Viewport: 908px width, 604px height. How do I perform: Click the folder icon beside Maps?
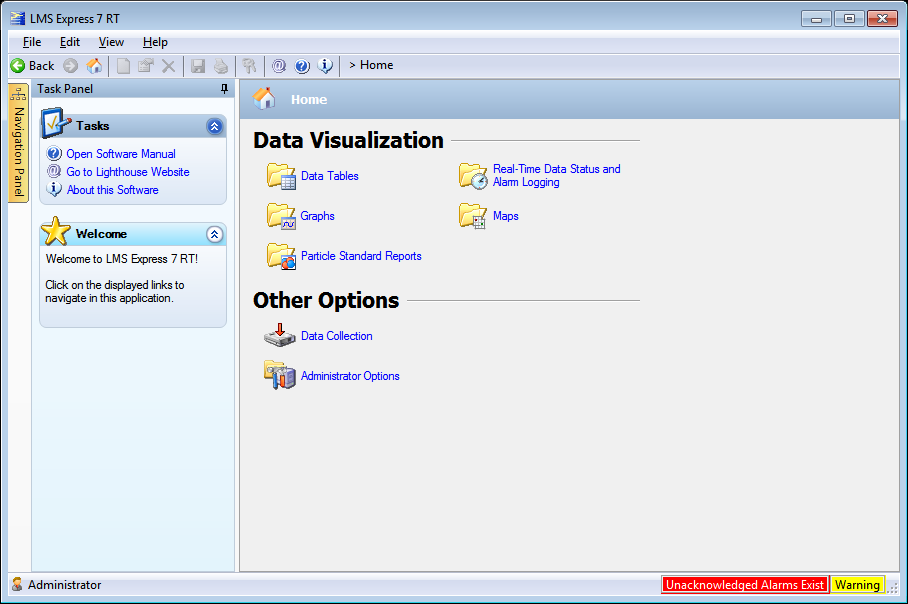473,216
